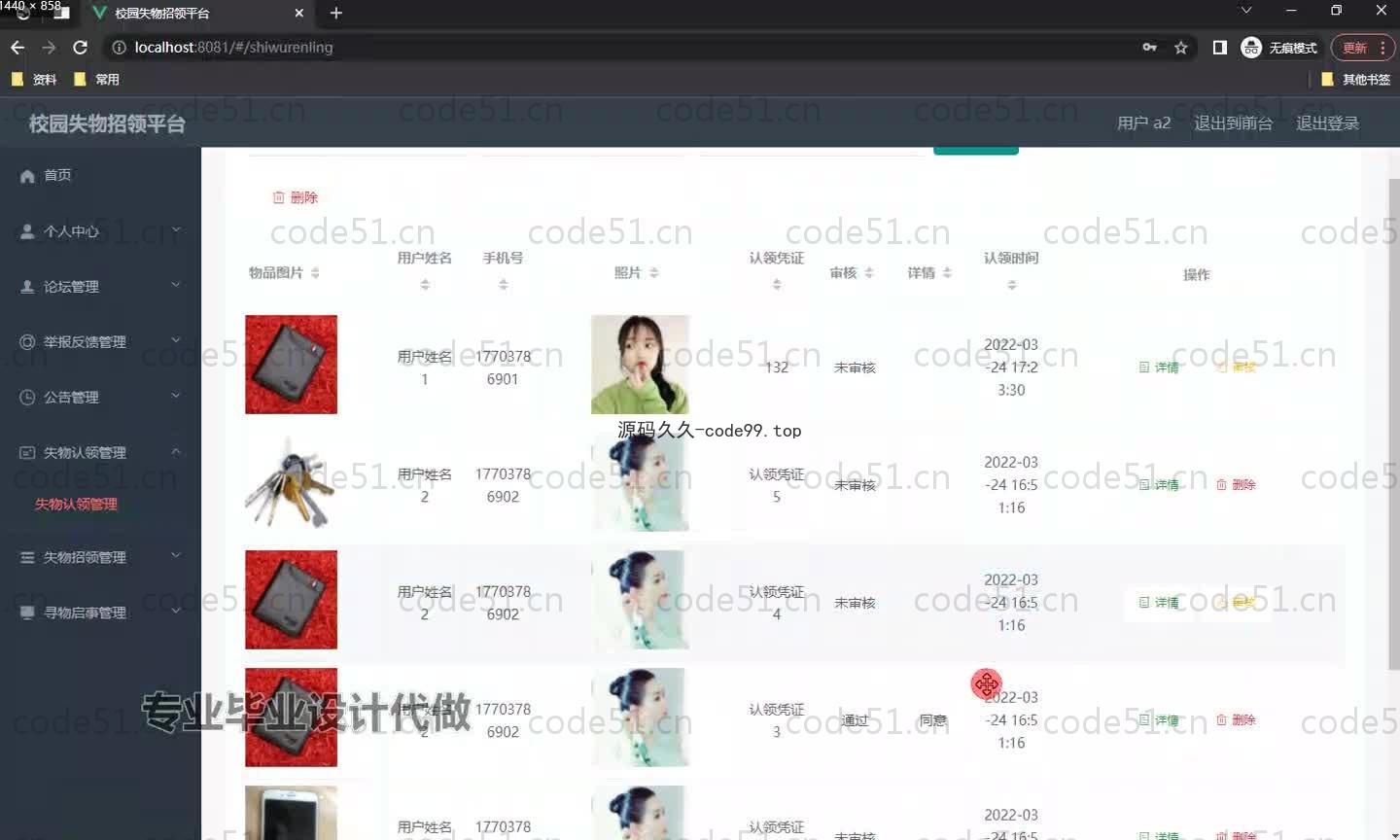The width and height of the screenshot is (1400, 840).
Task: Open the 常用 bookmarks folder
Action: [x=96, y=80]
